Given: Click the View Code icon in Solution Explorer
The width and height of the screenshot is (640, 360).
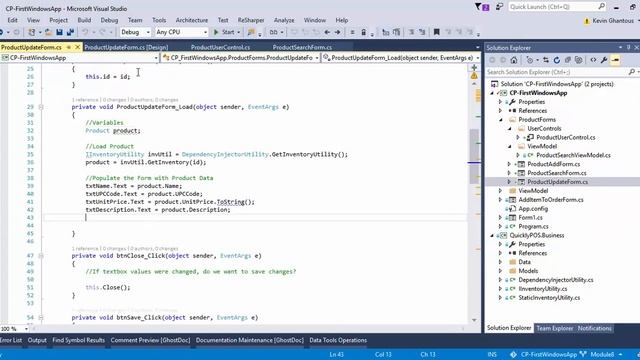Looking at the screenshot, I should point(593,60).
